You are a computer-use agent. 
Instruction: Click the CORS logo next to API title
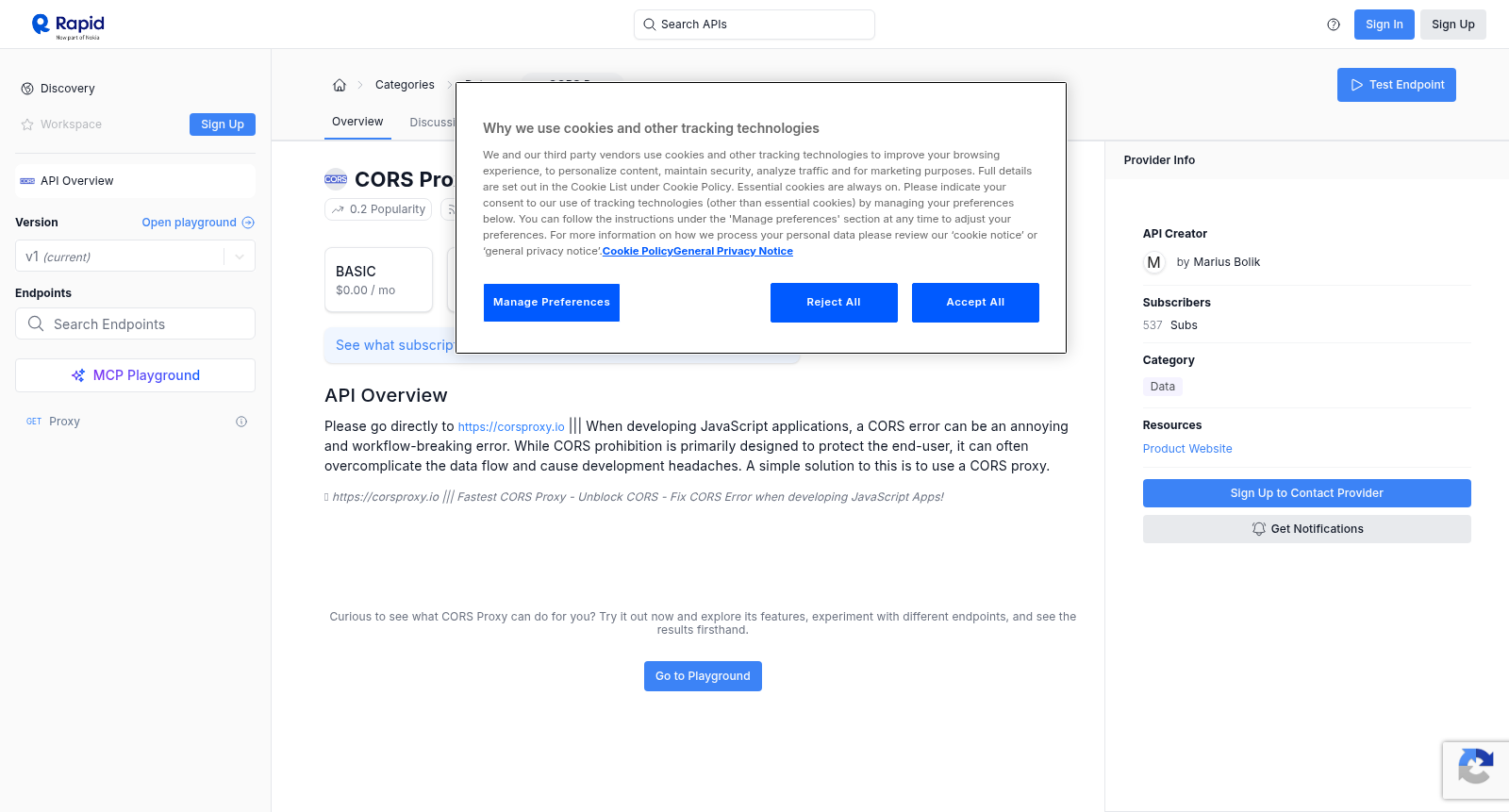[x=336, y=179]
